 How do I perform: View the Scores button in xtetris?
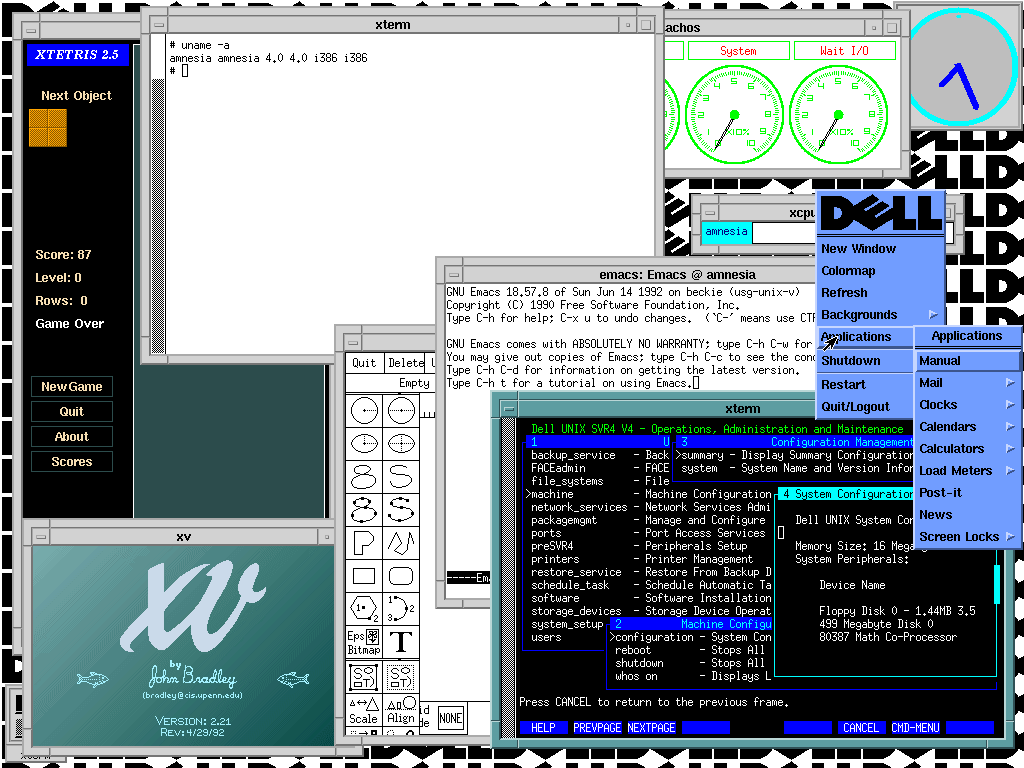tap(72, 462)
